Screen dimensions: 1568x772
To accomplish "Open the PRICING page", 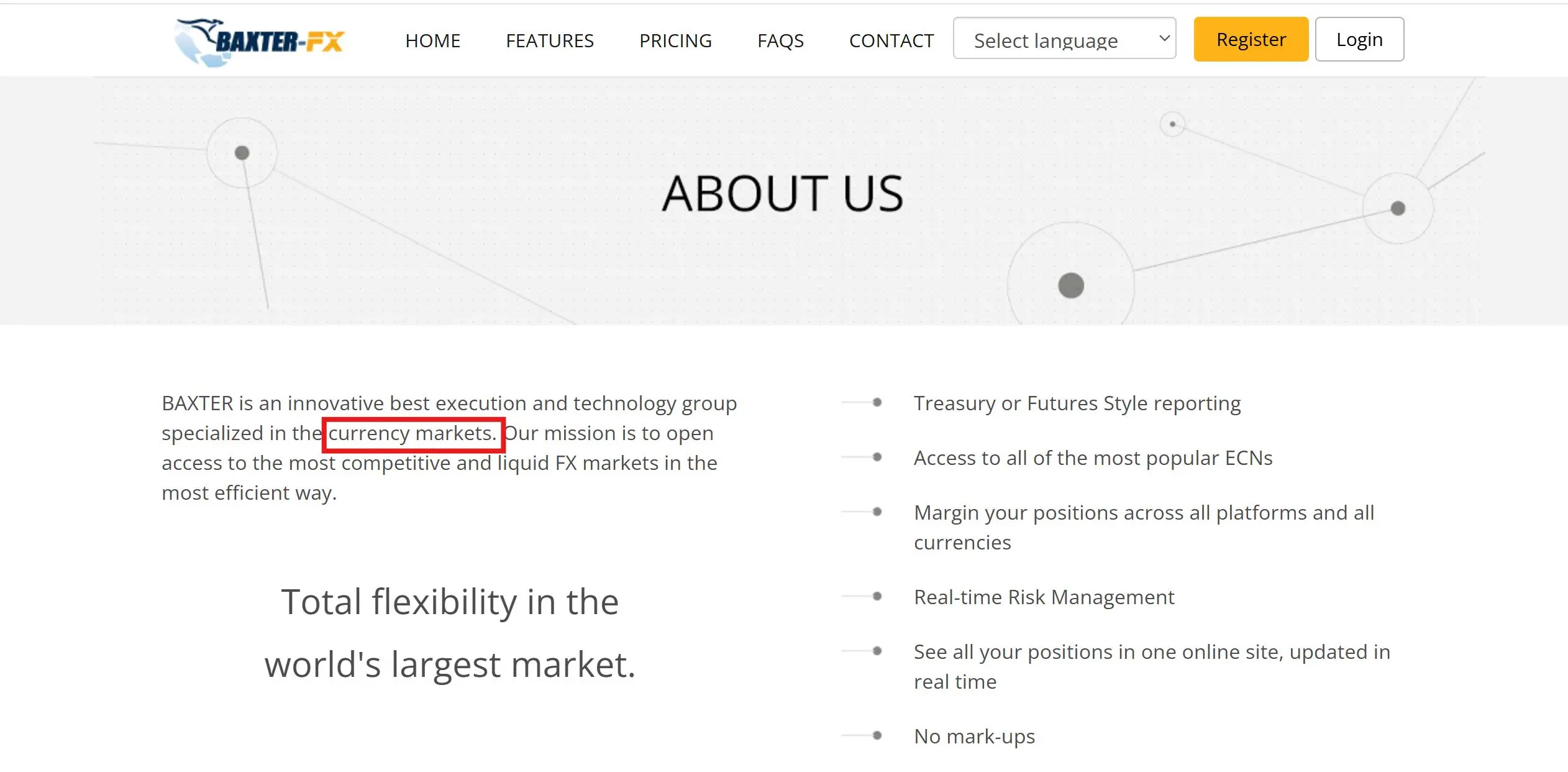I will click(x=675, y=40).
